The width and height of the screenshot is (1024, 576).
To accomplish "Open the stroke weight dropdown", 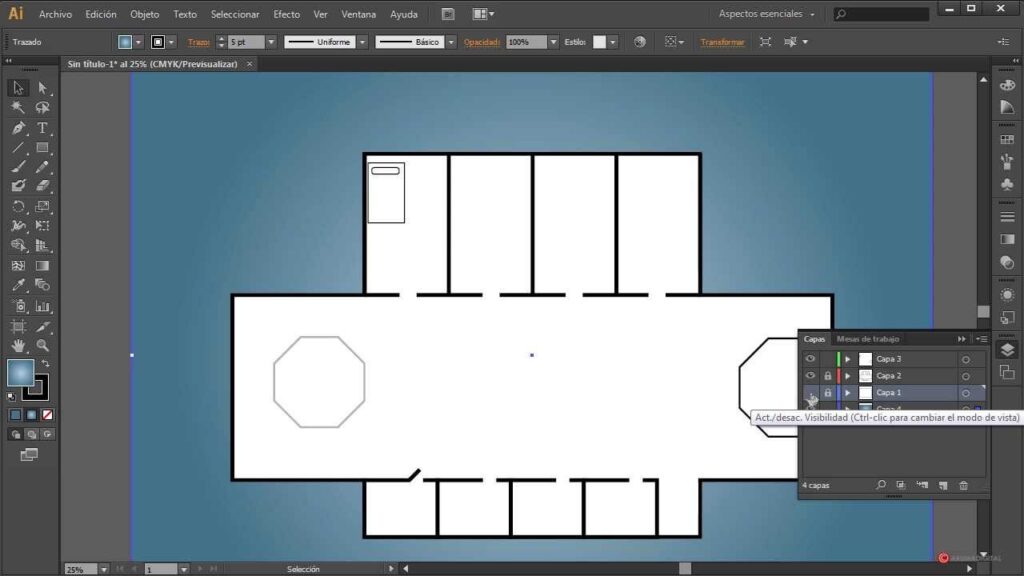I will click(271, 42).
